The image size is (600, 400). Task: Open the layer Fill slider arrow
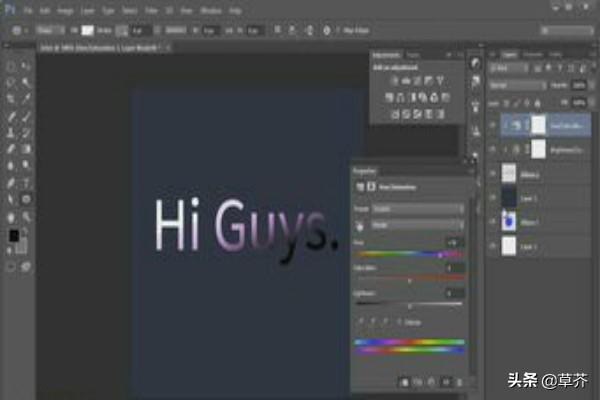(591, 103)
